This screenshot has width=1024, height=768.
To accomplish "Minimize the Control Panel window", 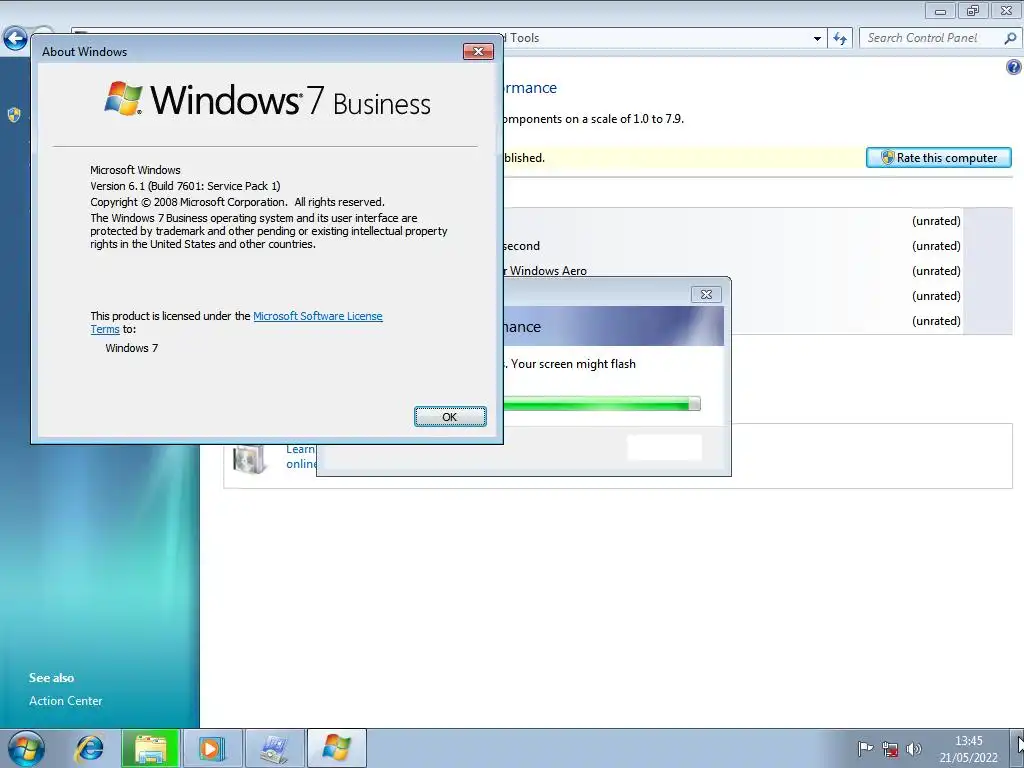I will [x=940, y=10].
